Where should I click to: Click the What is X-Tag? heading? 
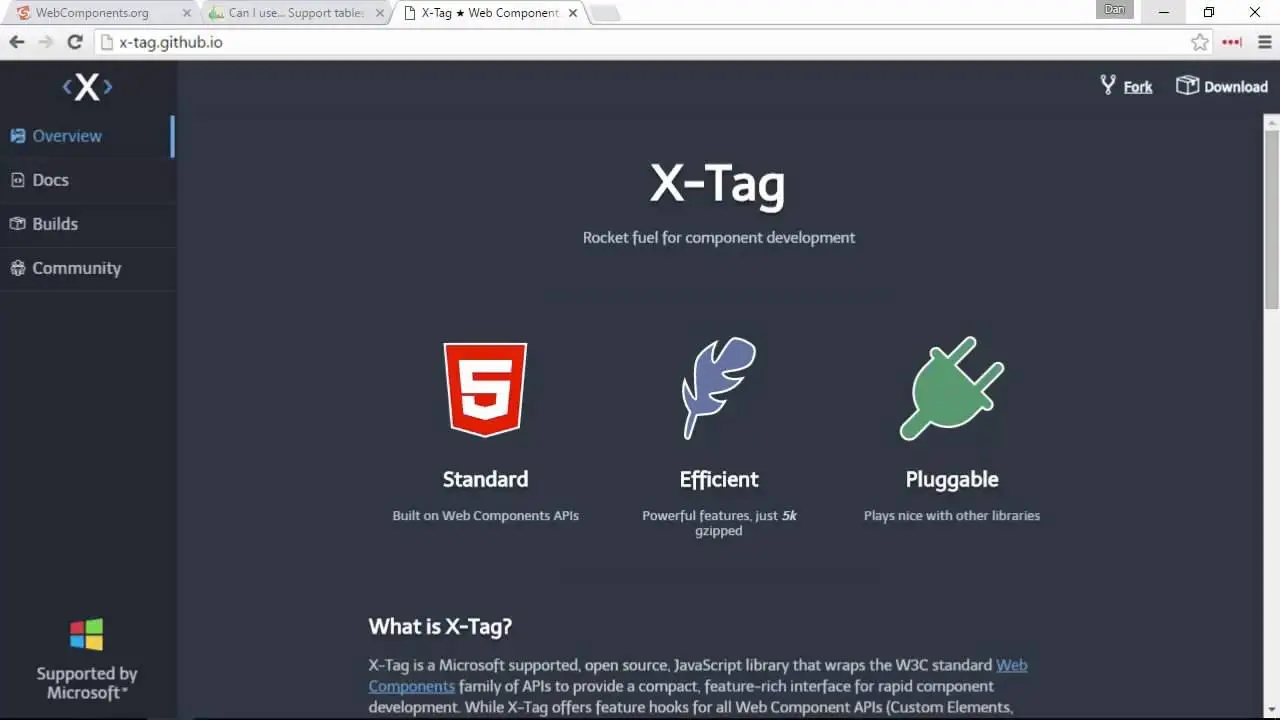click(x=440, y=627)
